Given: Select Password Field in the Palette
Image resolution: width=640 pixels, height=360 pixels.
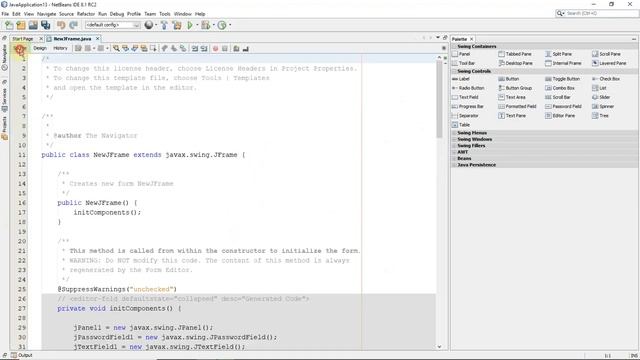Looking at the screenshot, I should [563, 107].
